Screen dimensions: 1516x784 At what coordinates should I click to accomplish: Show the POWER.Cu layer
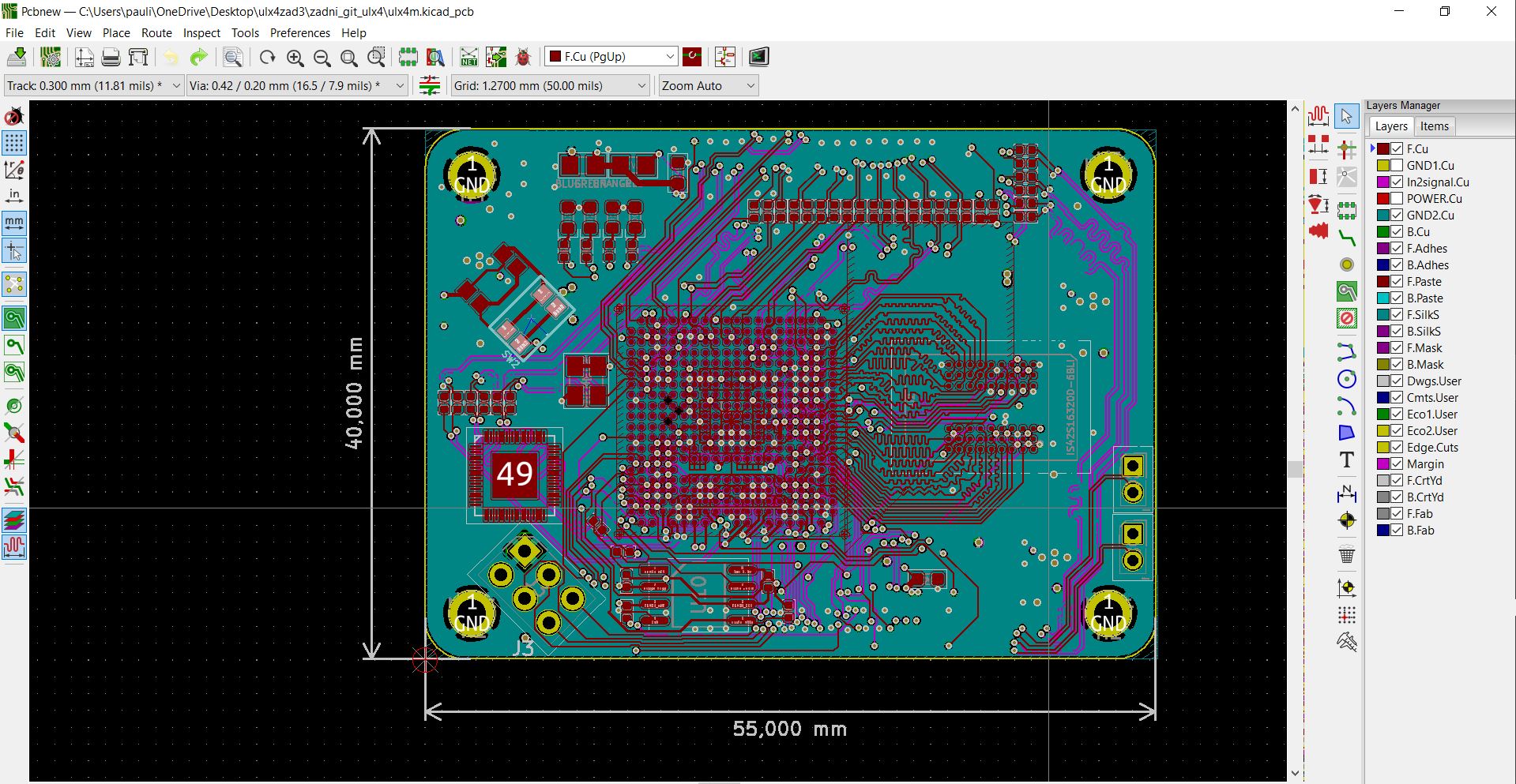click(x=1397, y=199)
